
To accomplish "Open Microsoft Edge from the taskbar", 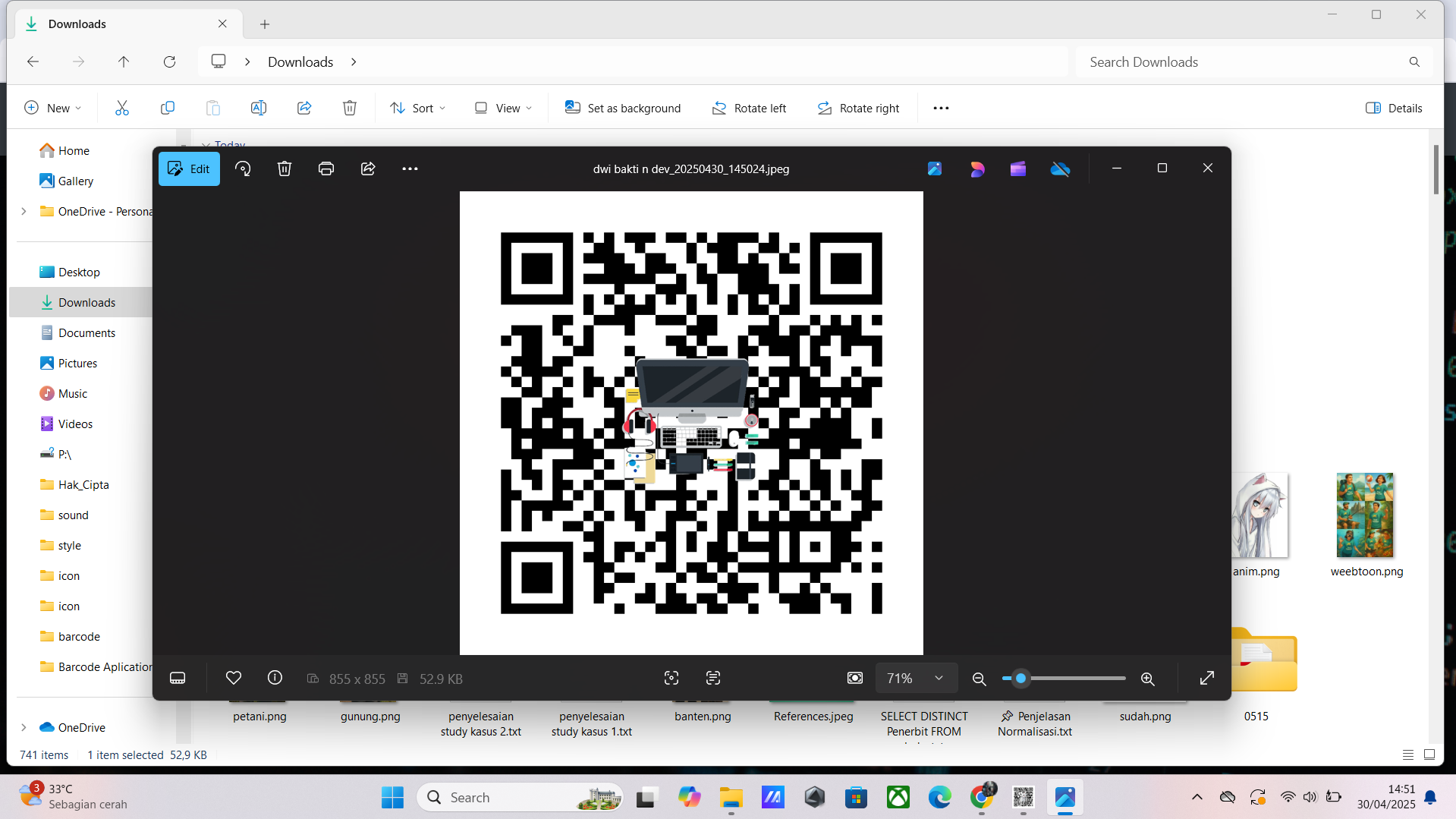I will pyautogui.click(x=940, y=797).
